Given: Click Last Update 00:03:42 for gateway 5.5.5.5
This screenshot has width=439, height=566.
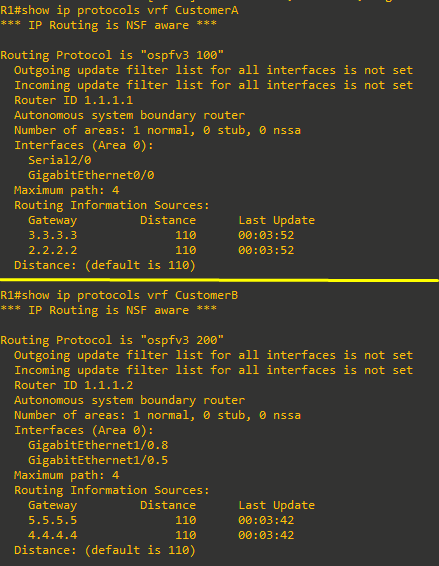Looking at the screenshot, I should click(x=266, y=520).
